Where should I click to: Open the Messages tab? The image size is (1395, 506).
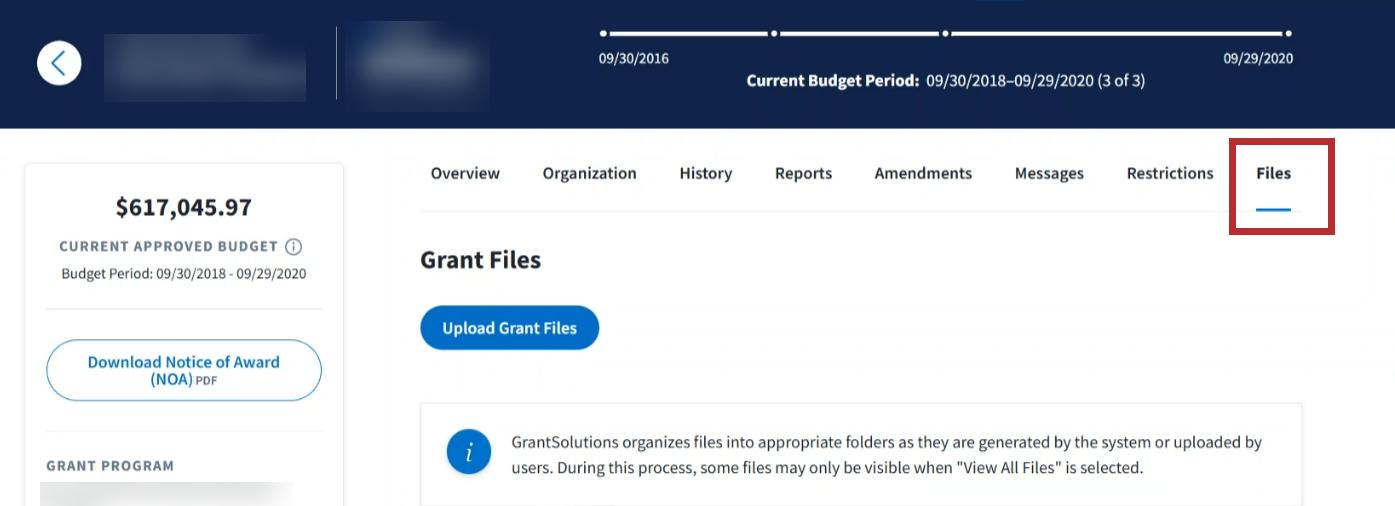1049,173
